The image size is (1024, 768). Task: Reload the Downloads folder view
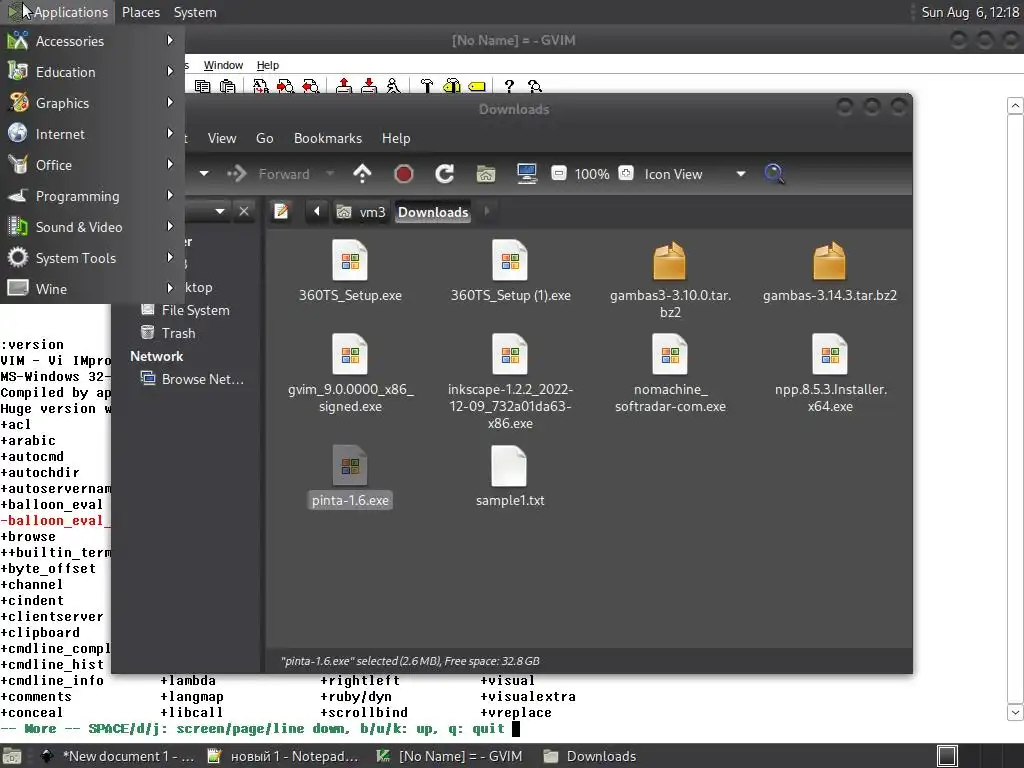point(445,174)
